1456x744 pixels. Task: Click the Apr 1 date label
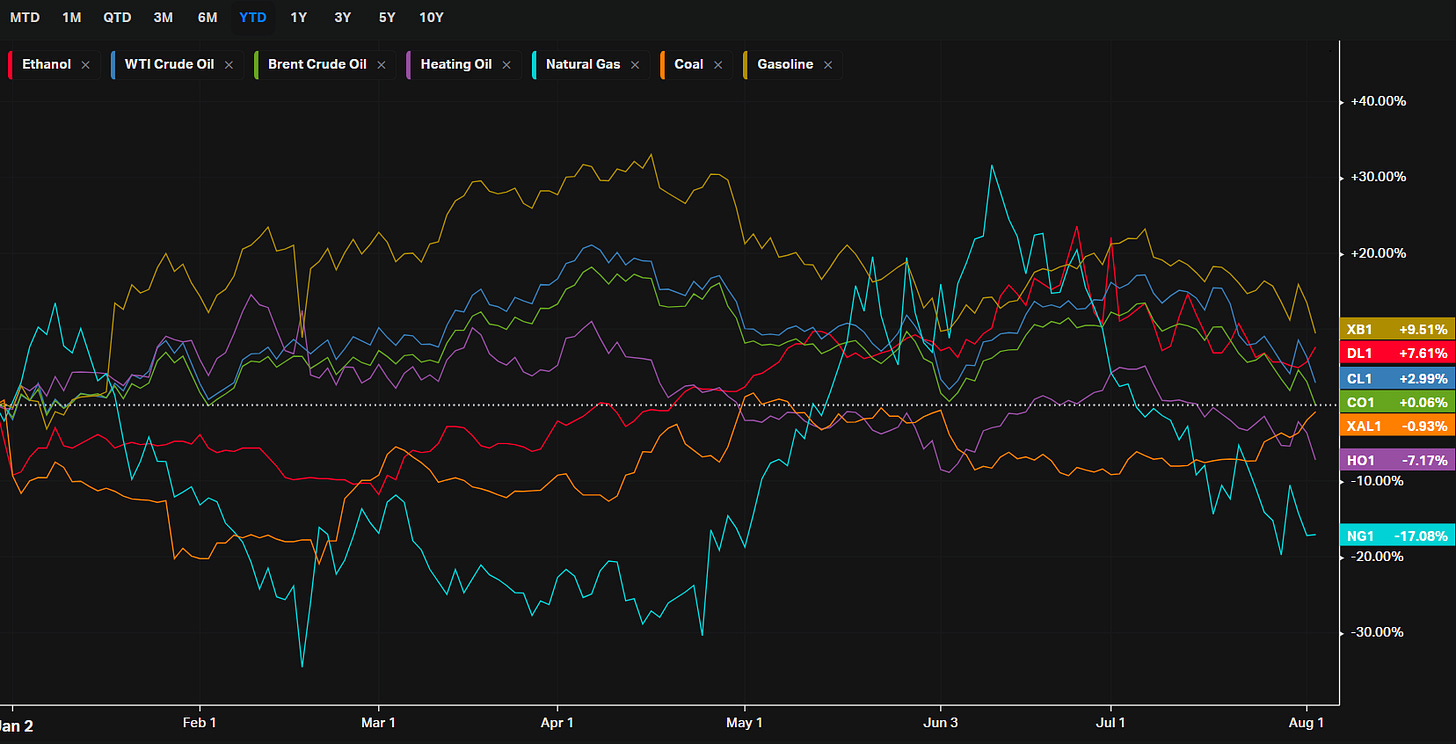coord(556,722)
